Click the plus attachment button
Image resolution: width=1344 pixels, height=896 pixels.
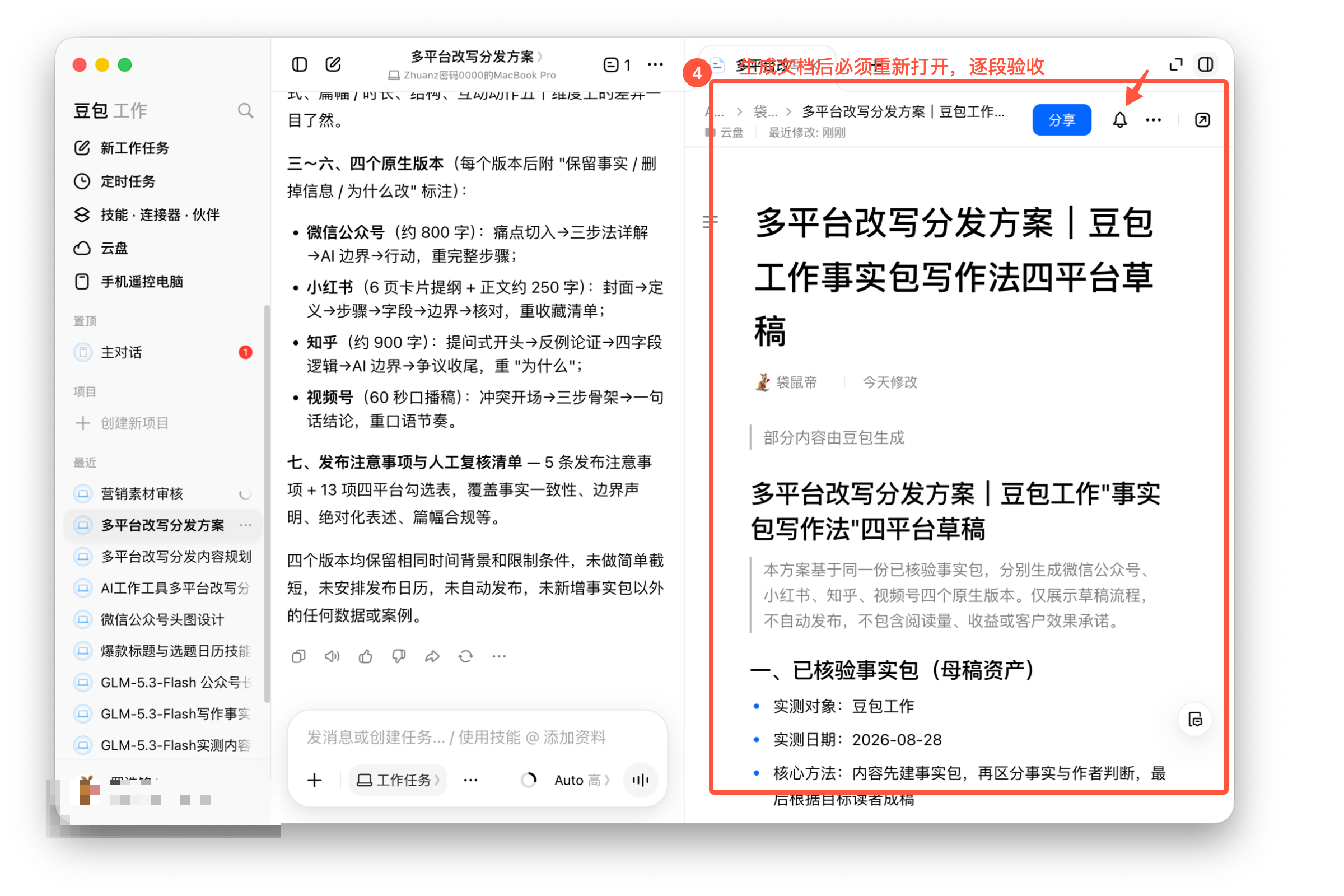[x=314, y=780]
